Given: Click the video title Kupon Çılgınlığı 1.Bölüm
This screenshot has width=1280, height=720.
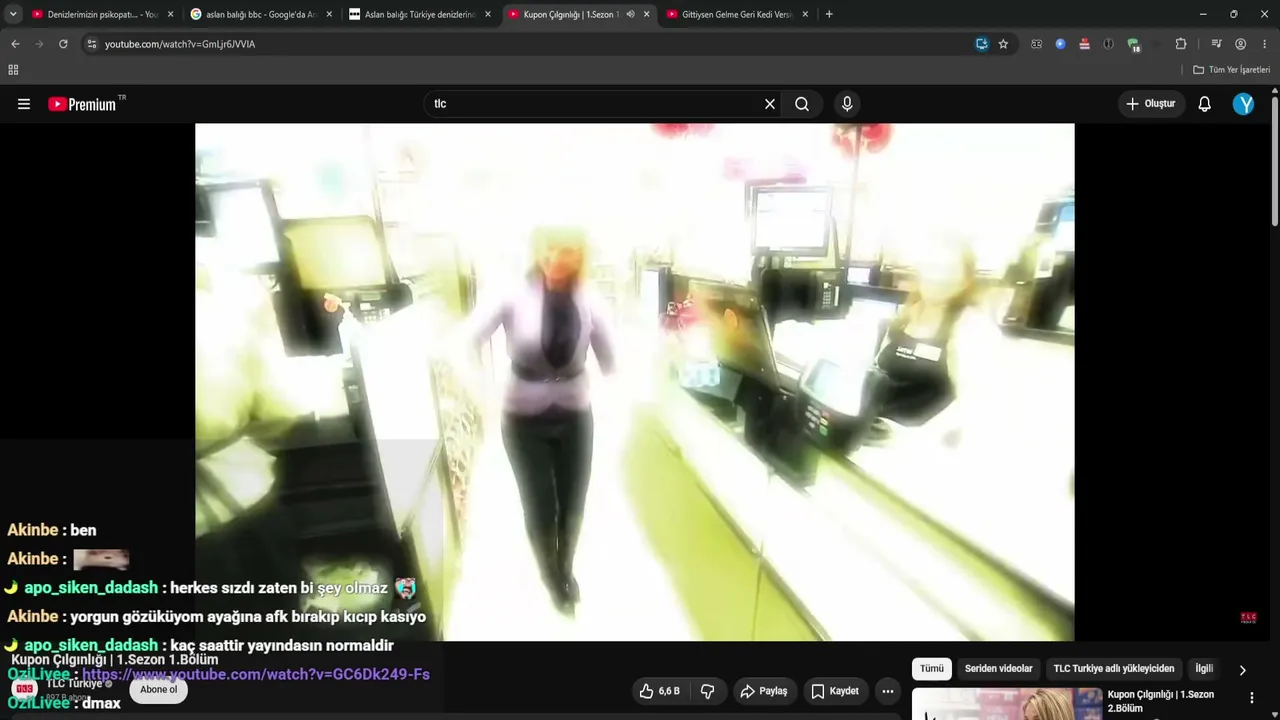Looking at the screenshot, I should click(x=115, y=660).
